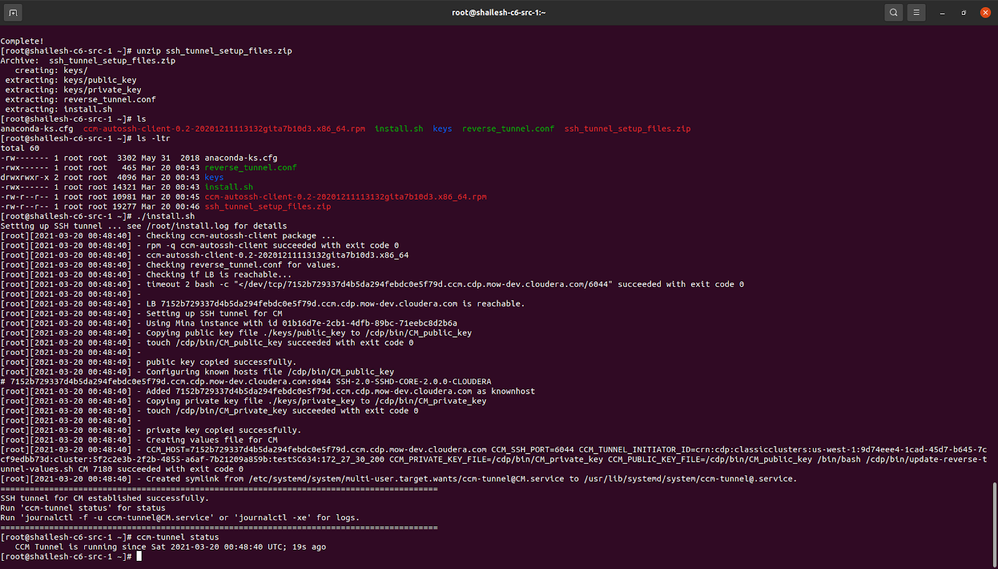This screenshot has width=998, height=569.
Task: Click 'Creating values file for CM' line
Action: (x=139, y=440)
